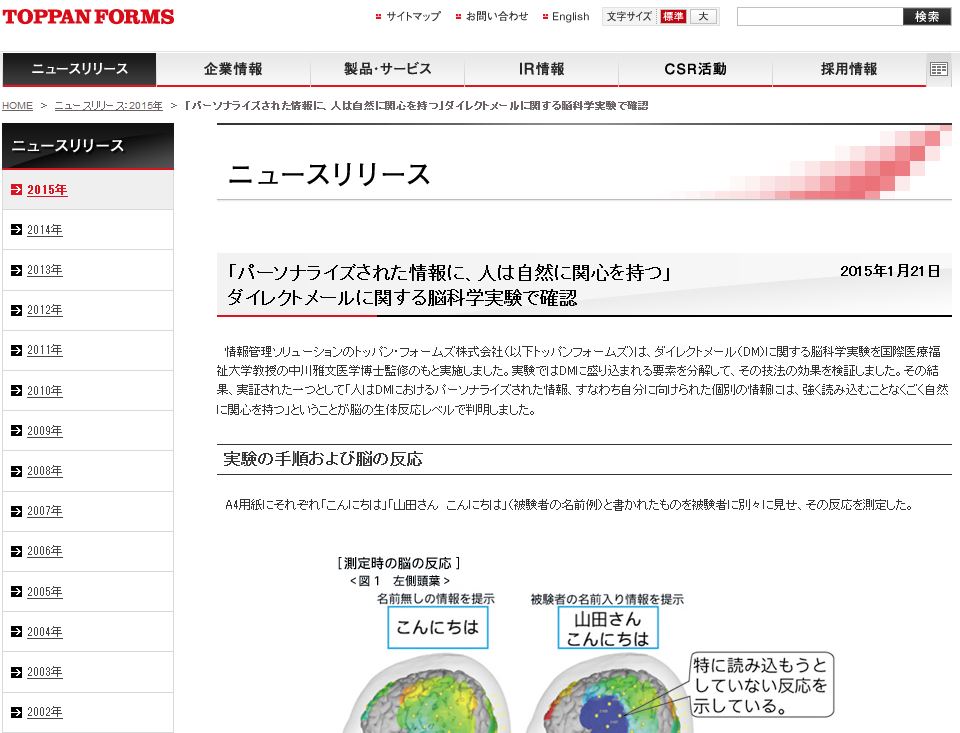The height and width of the screenshot is (733, 960).
Task: Open the 製品・サービス navigation tab
Action: [x=388, y=69]
